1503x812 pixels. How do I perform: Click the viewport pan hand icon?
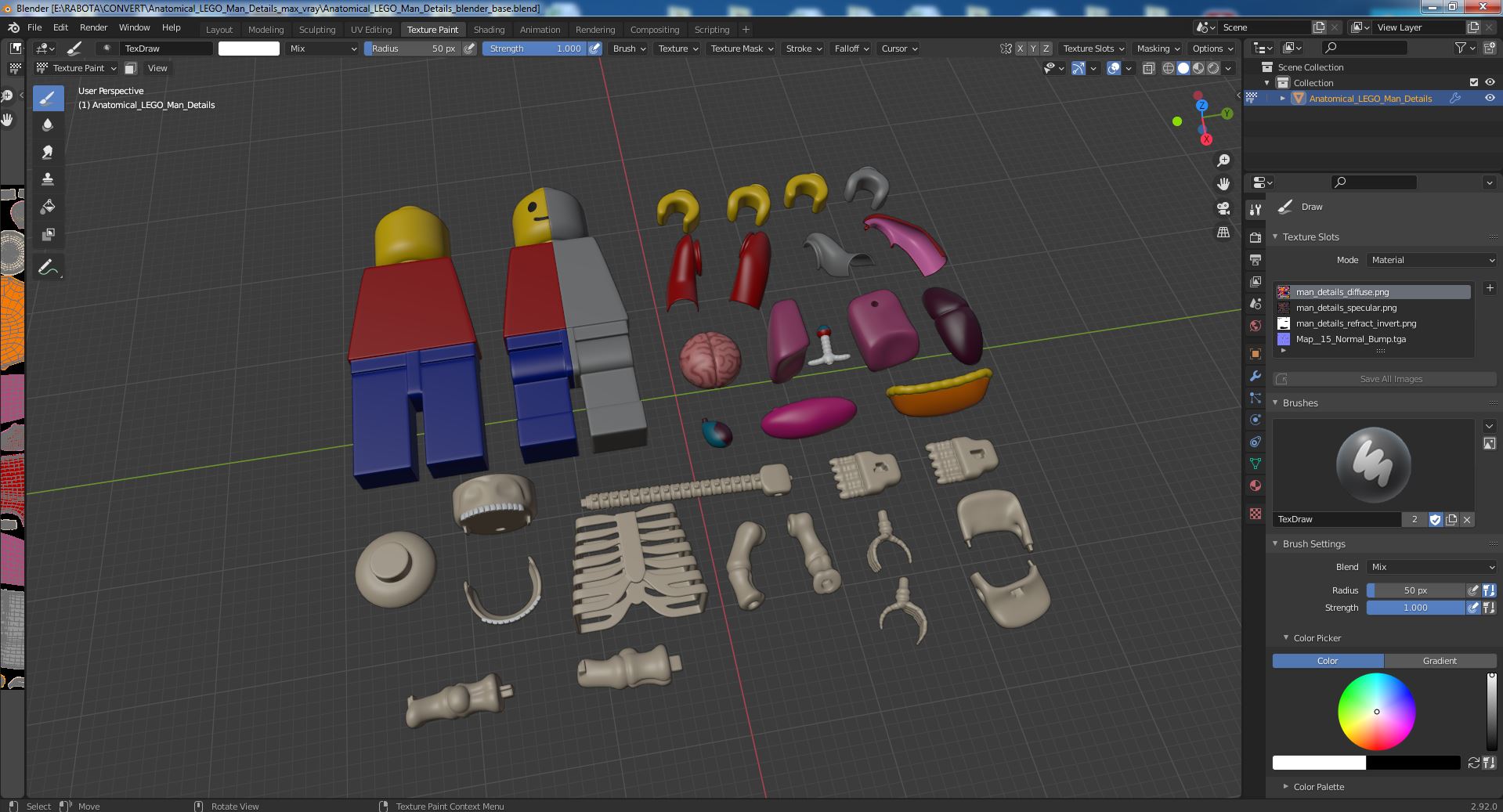[x=1223, y=184]
